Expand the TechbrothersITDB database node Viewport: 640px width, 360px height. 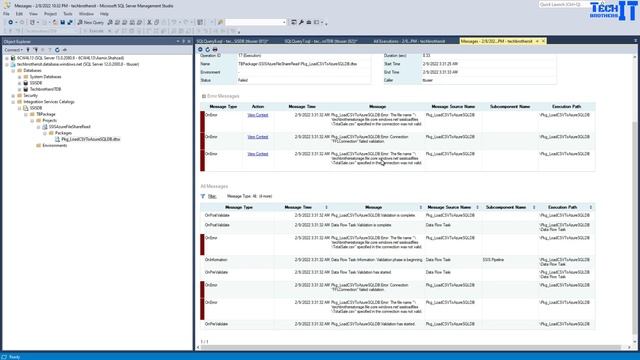tap(20, 89)
